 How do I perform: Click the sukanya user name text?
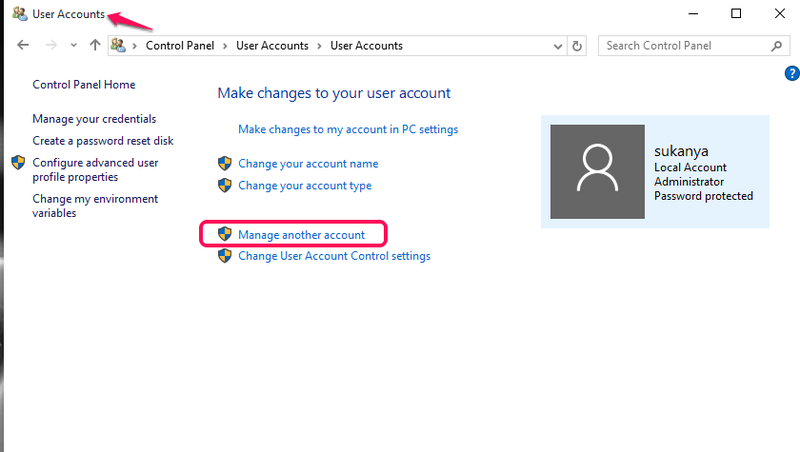[681, 152]
